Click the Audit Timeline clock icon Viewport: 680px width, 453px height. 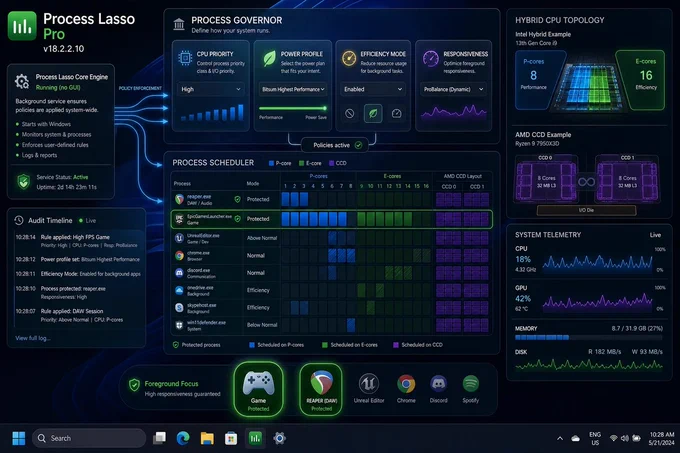(x=19, y=220)
